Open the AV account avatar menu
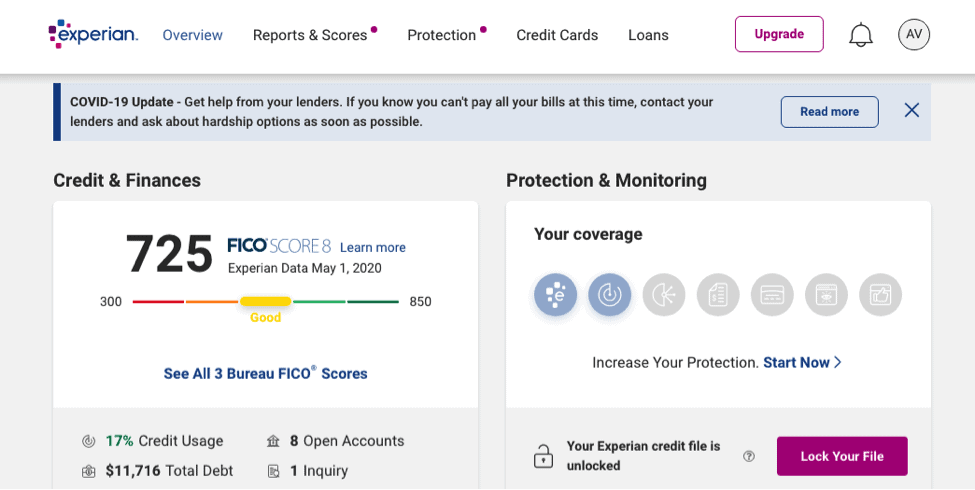975x490 pixels. (x=913, y=34)
